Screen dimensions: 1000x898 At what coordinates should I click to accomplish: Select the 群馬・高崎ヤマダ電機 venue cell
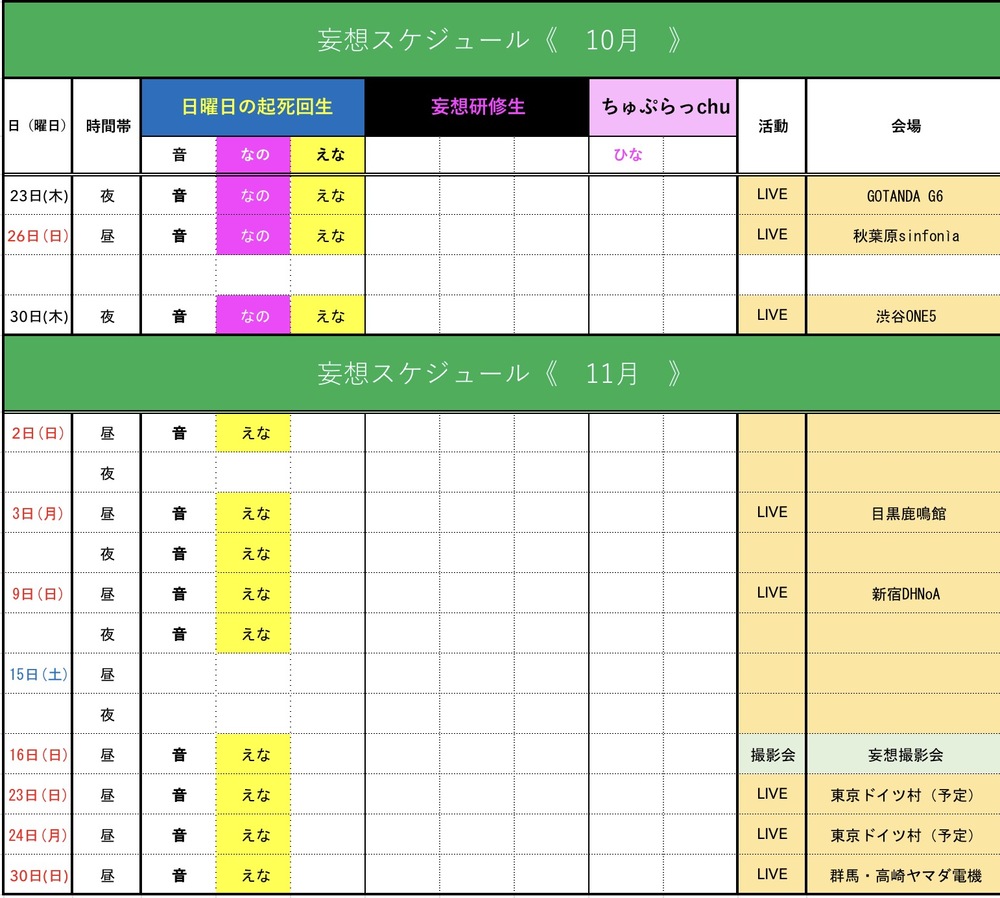[x=905, y=875]
